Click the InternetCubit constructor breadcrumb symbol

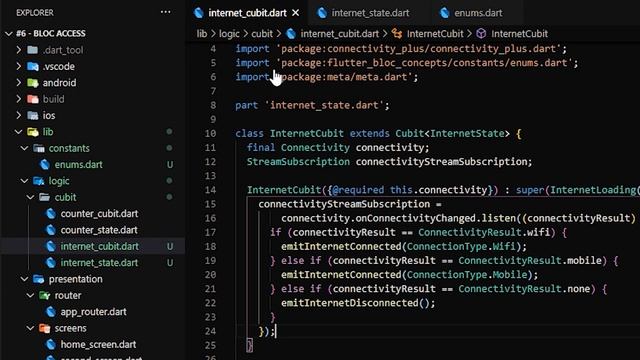click(519, 33)
